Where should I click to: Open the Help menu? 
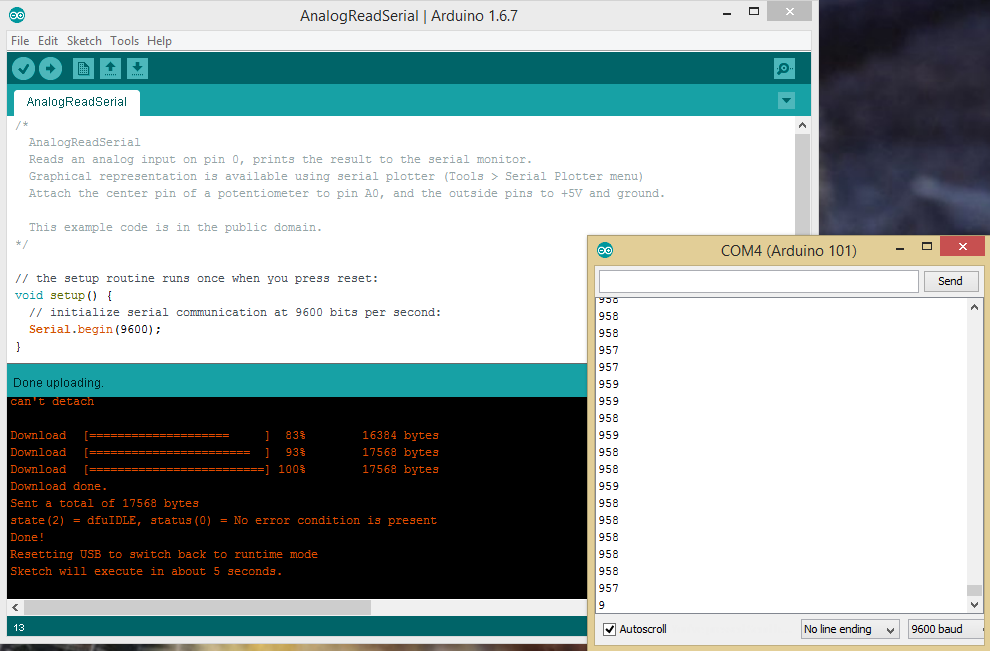pos(159,40)
